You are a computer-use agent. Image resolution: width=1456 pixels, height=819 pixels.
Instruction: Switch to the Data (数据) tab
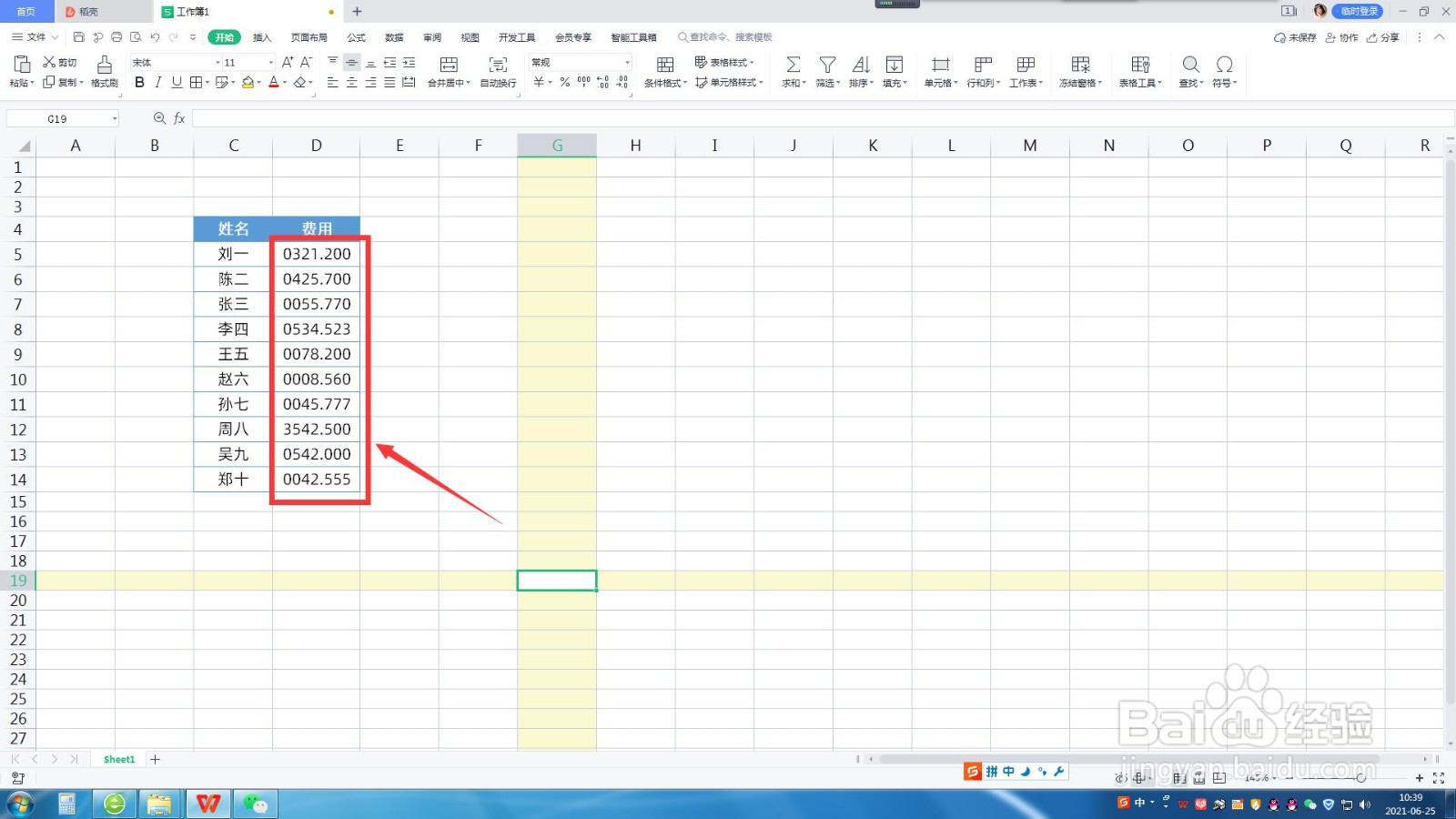pos(394,37)
